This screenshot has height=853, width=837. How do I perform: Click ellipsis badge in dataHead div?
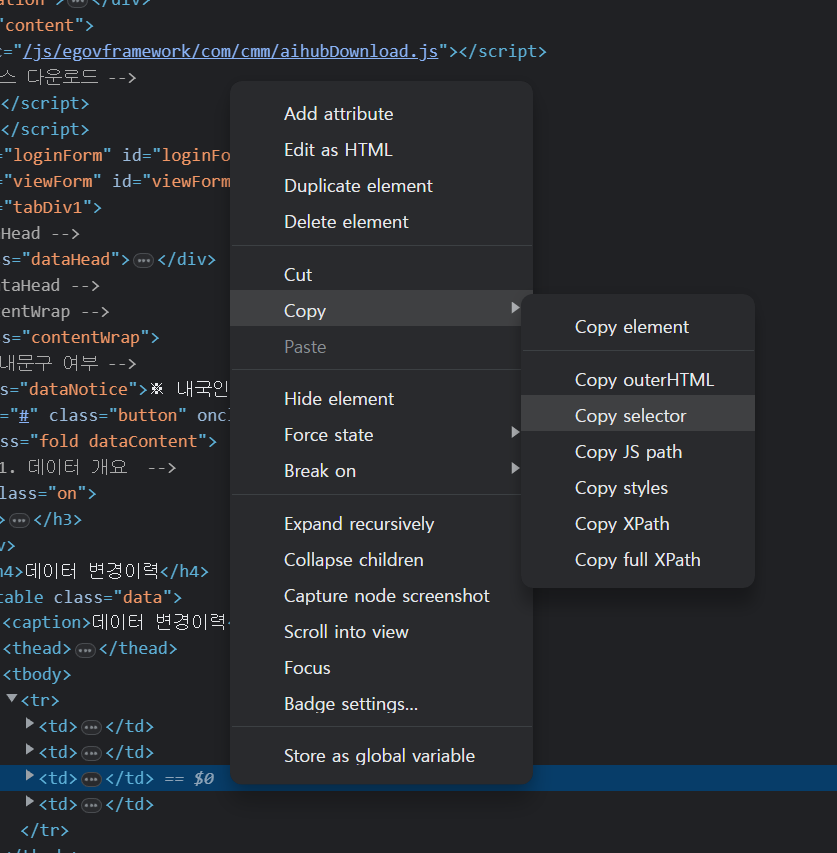[x=144, y=261]
